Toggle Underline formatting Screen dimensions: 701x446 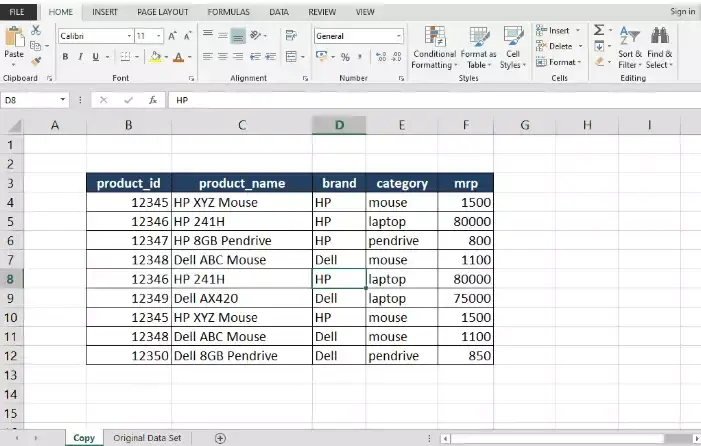(95, 57)
